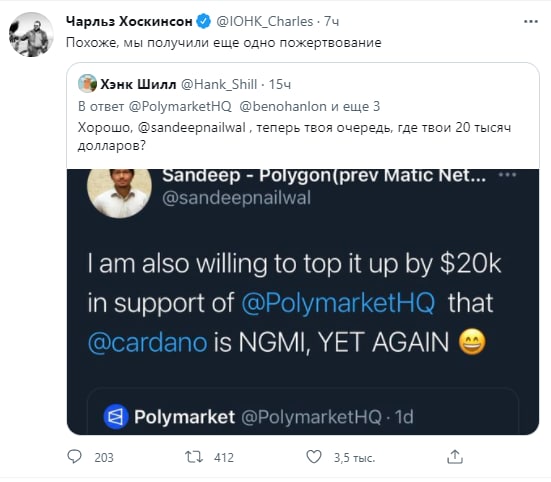Screen dimensions: 551x482
Task: Click the Polymarket logo icon in screenshot
Action: tap(116, 417)
